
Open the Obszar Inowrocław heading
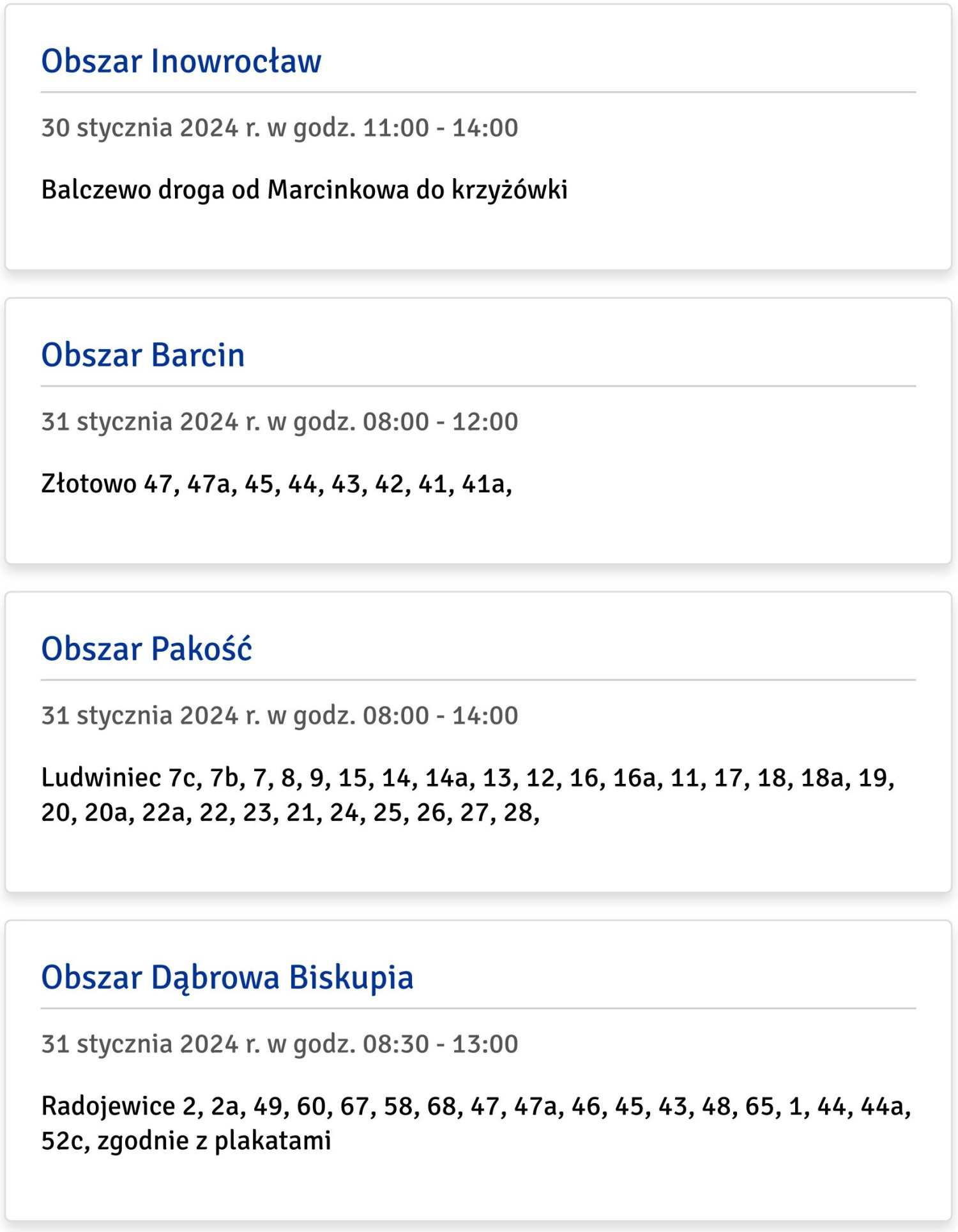point(181,61)
